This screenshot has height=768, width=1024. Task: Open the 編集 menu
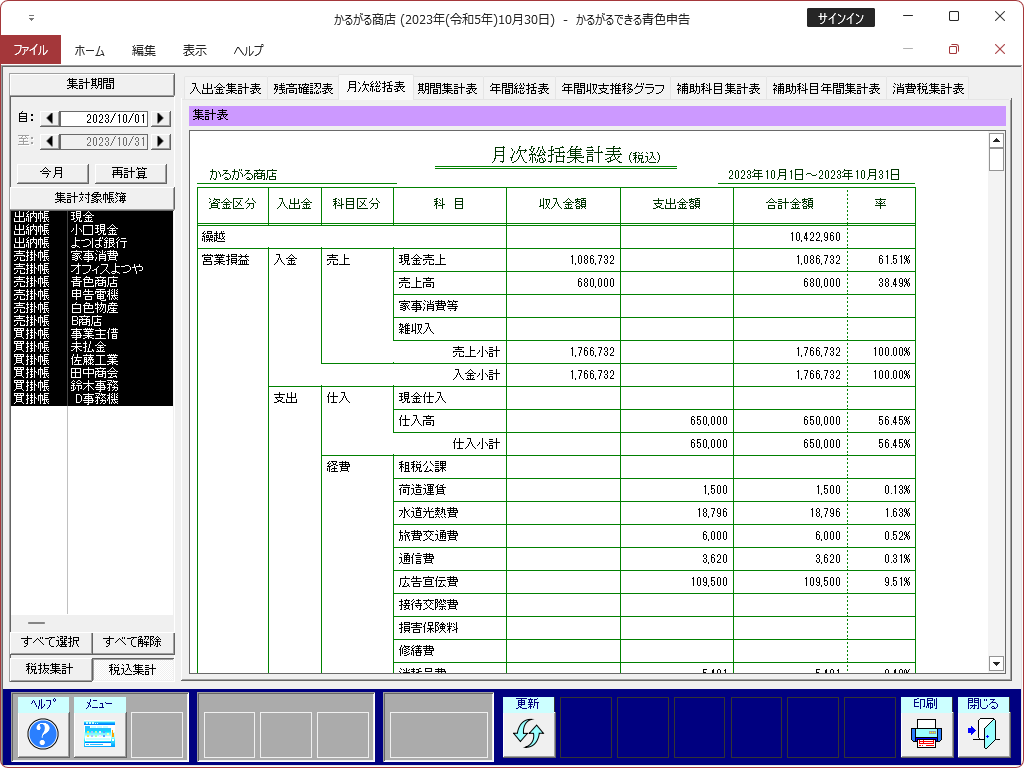click(144, 50)
